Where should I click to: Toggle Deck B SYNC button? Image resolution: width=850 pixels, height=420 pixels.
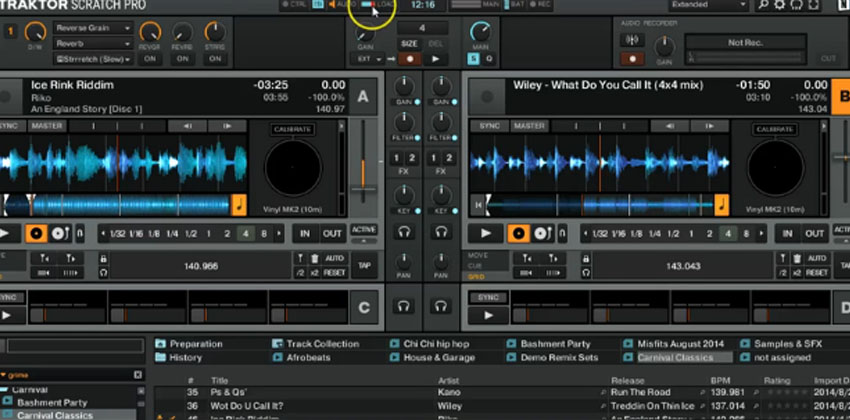pos(488,126)
